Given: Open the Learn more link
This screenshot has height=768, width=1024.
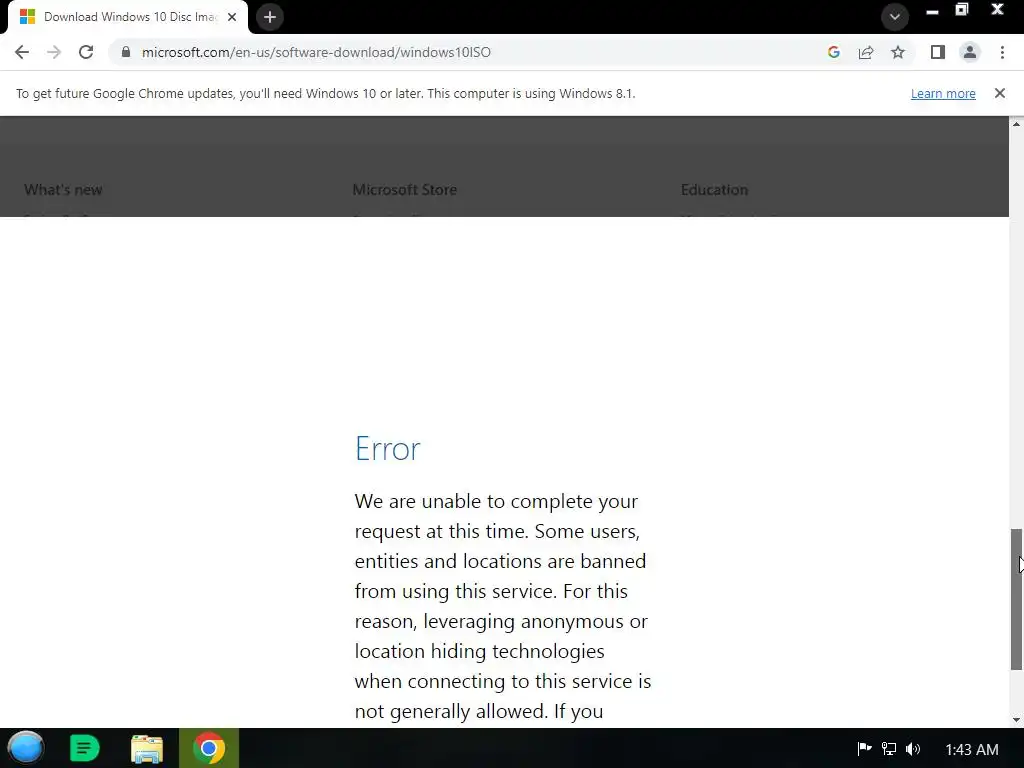Looking at the screenshot, I should tap(943, 93).
